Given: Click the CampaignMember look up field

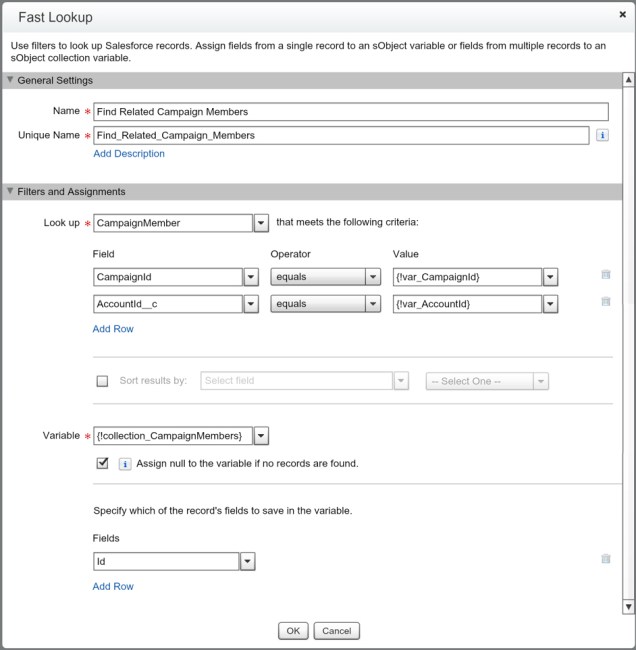Looking at the screenshot, I should click(x=173, y=223).
